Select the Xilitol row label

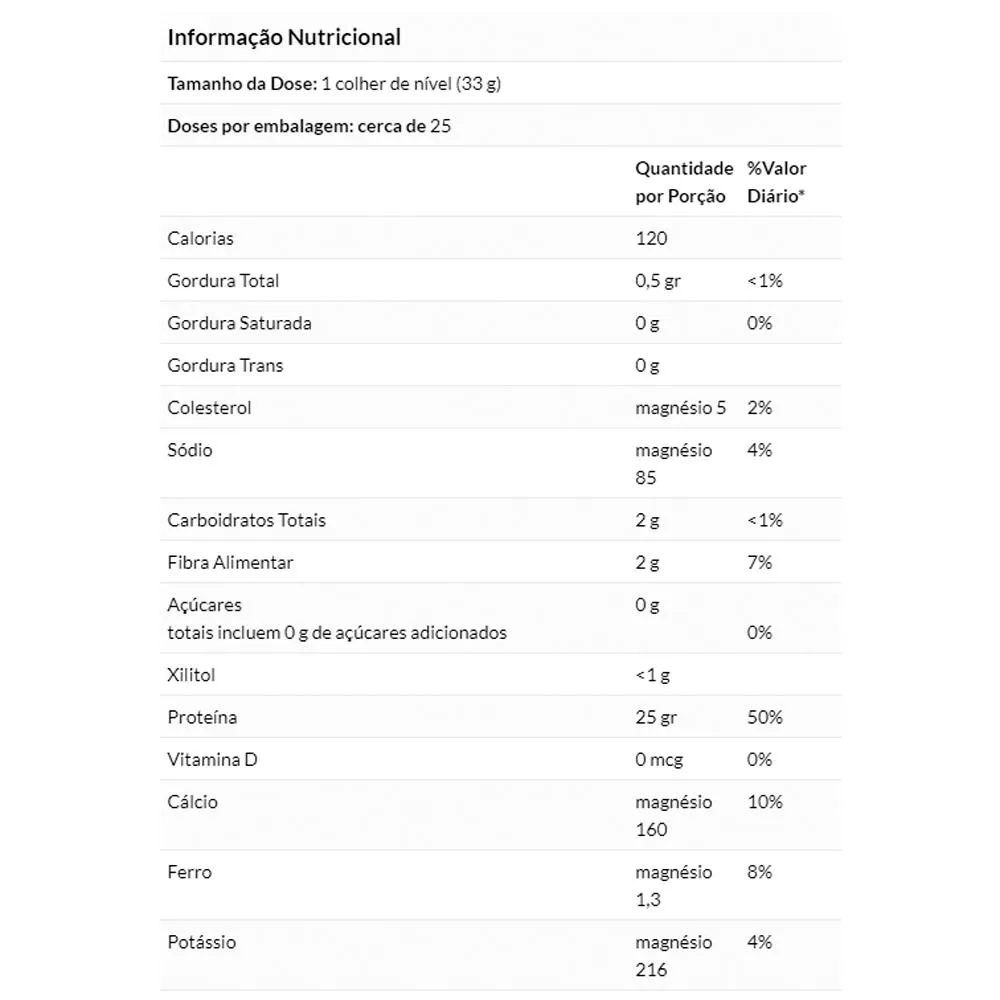191,675
